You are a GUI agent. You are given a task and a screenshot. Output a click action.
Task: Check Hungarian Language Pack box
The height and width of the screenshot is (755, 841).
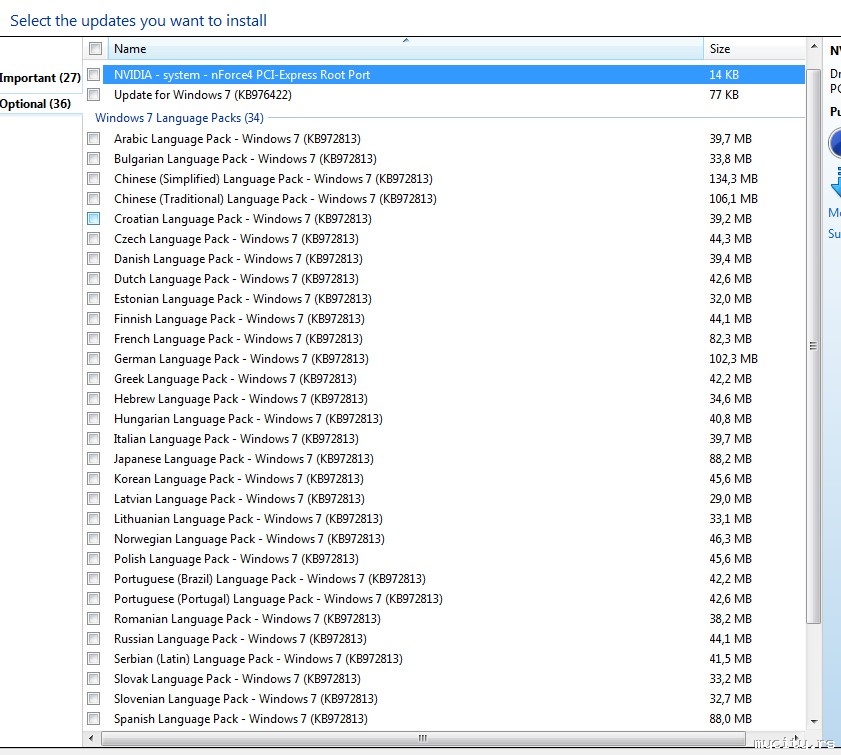tap(94, 419)
